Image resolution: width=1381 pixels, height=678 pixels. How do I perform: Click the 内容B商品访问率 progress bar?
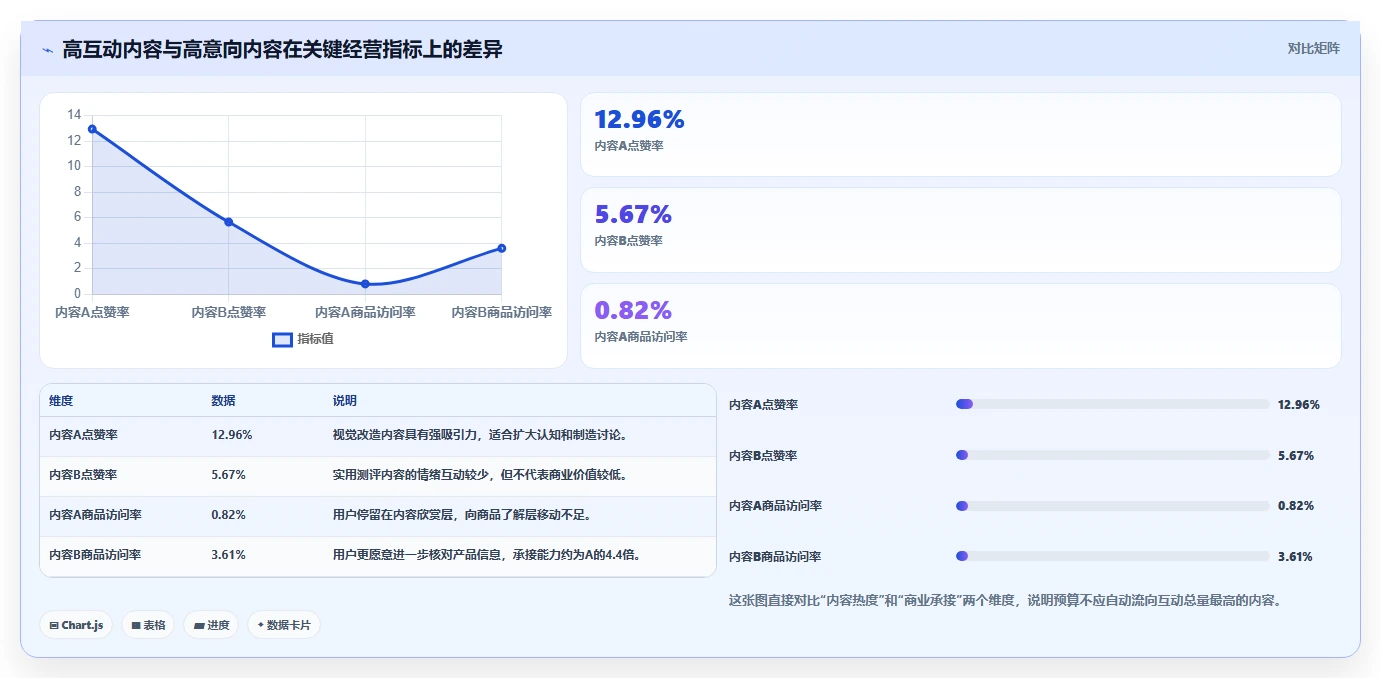pos(1112,556)
